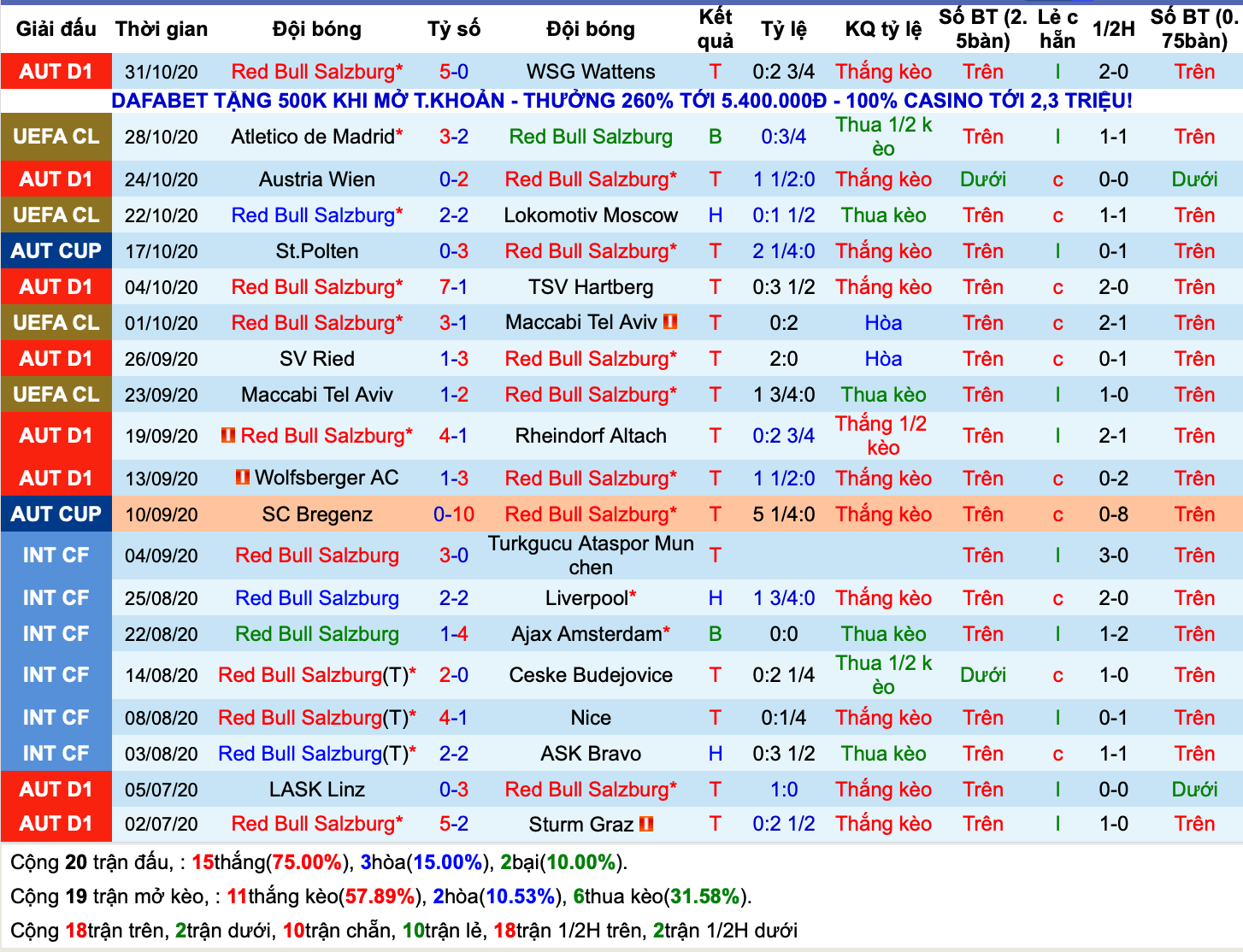Click the Thua 1/2 kèo result in Atletico row
Viewport: 1243px width, 952px height.
[883, 137]
